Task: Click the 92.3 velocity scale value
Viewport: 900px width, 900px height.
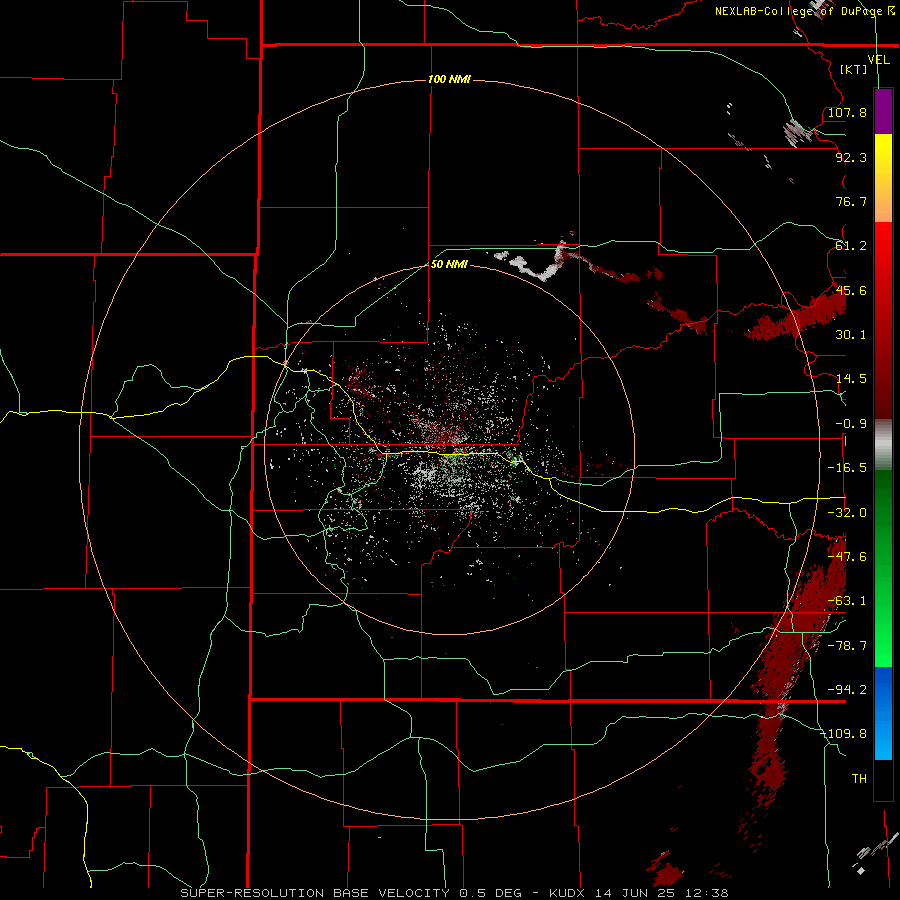Action: click(851, 157)
